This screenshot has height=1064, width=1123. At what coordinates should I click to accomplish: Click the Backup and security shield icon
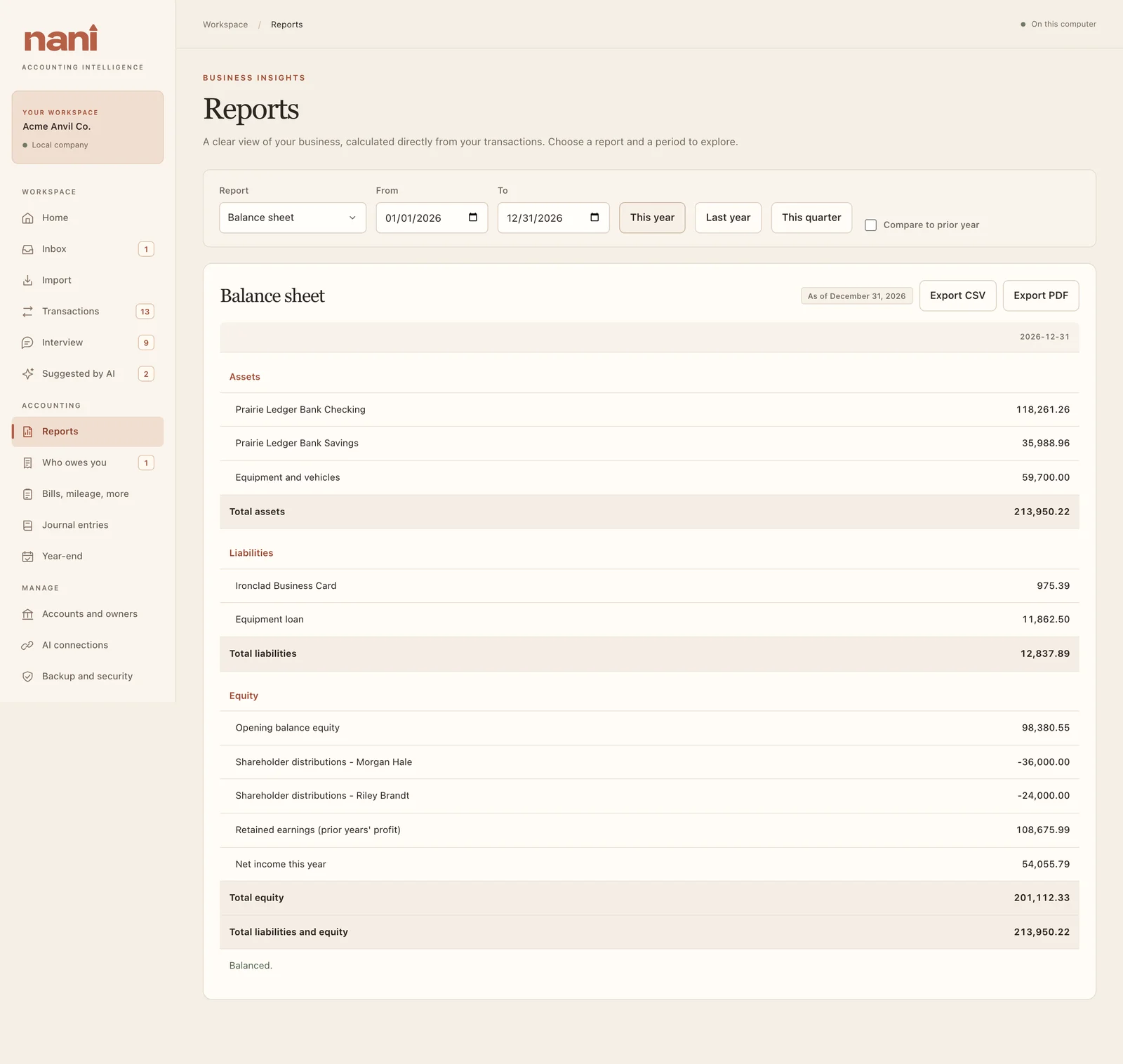27,677
